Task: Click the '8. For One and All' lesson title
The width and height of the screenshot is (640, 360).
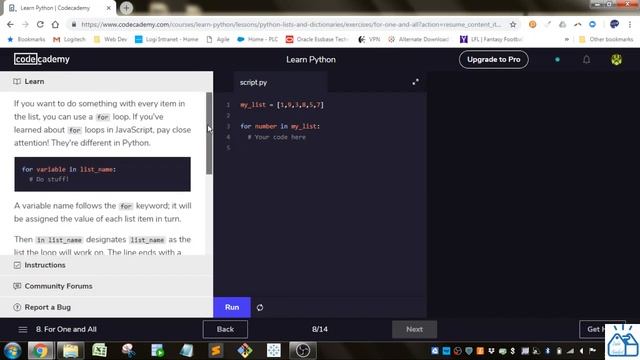Action: pyautogui.click(x=66, y=329)
